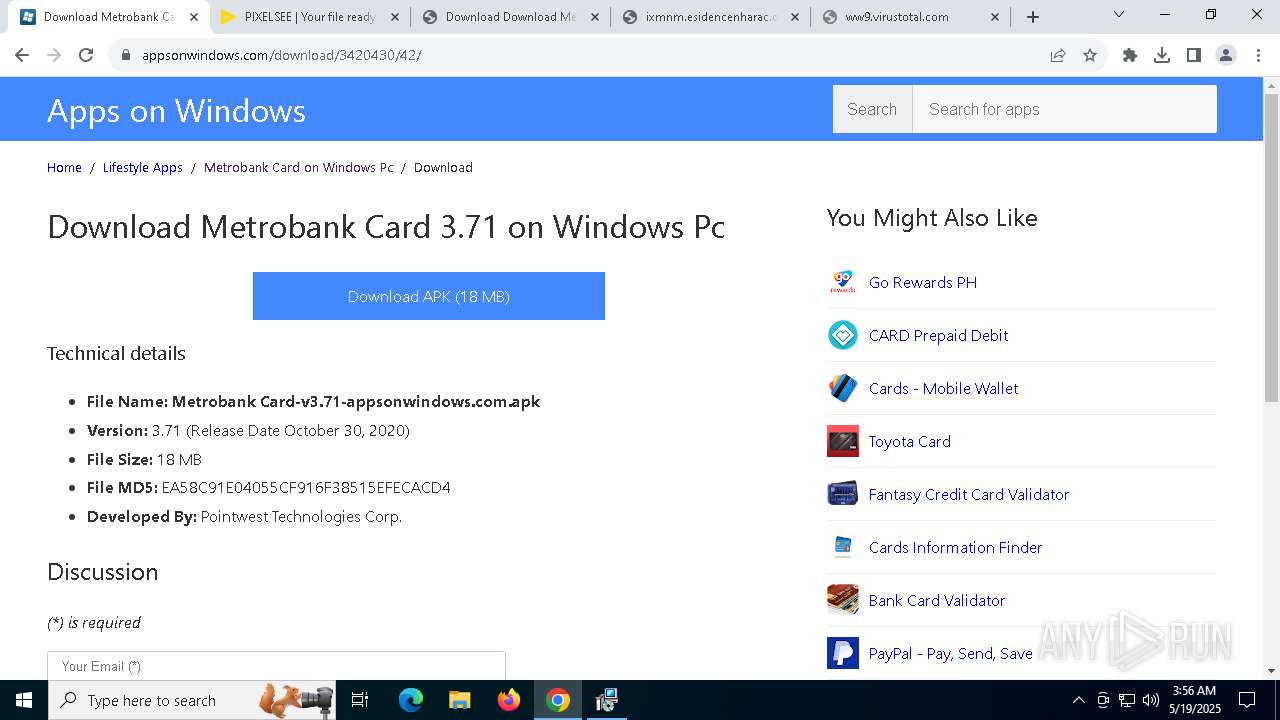Open the notifications action center
This screenshot has height=720, width=1280.
[1247, 700]
